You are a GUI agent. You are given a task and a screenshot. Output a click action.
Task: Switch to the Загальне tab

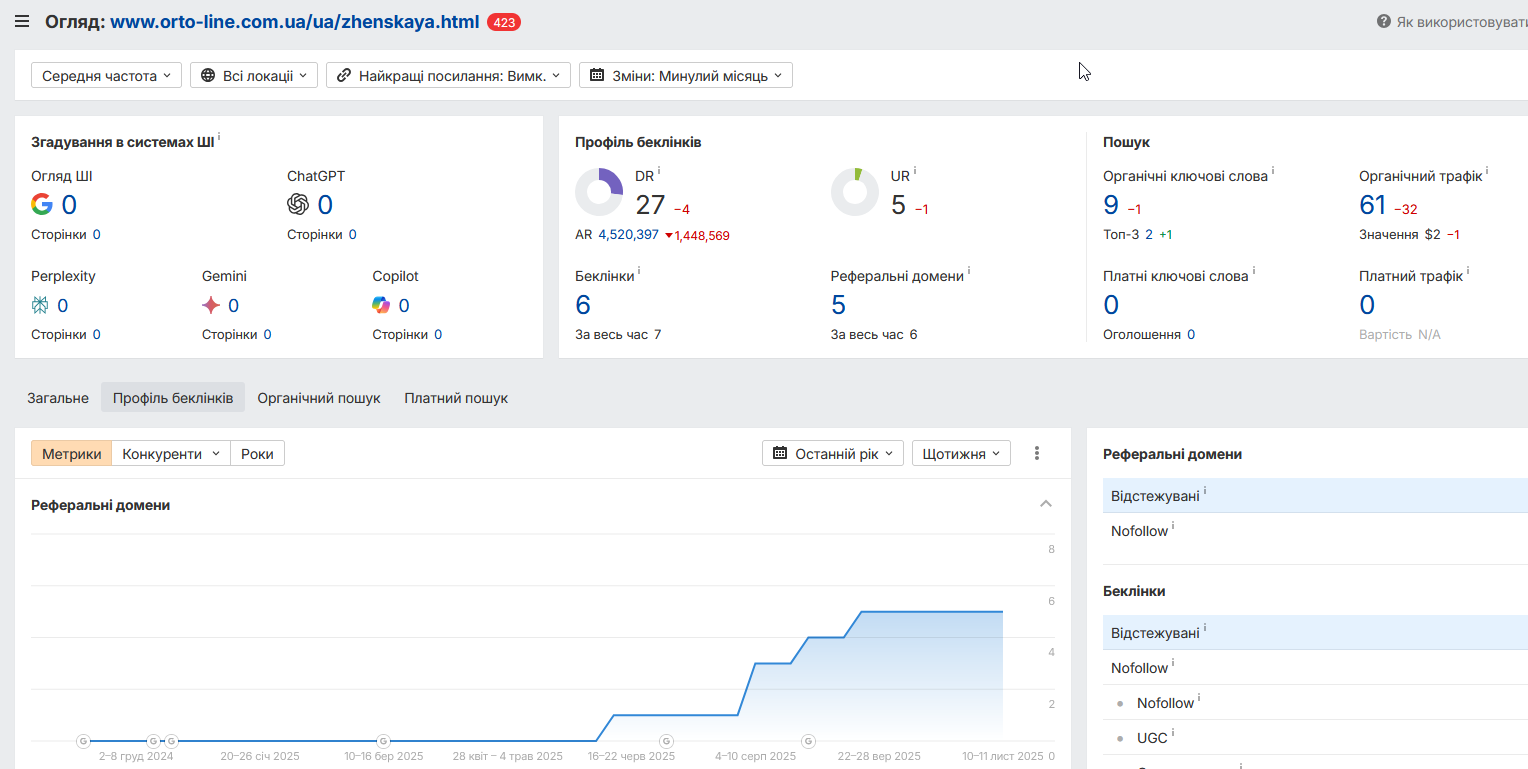coord(58,398)
